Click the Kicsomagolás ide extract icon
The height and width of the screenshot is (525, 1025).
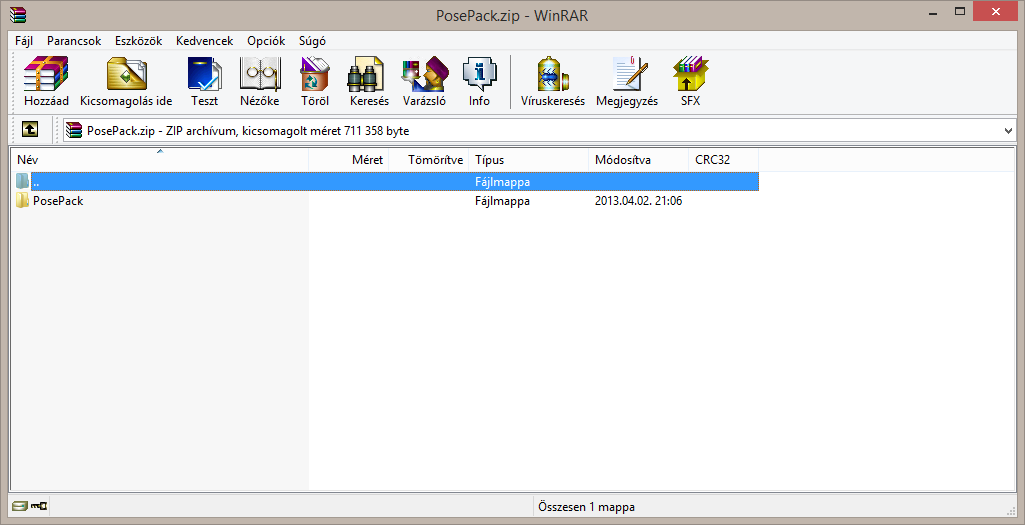click(x=127, y=74)
